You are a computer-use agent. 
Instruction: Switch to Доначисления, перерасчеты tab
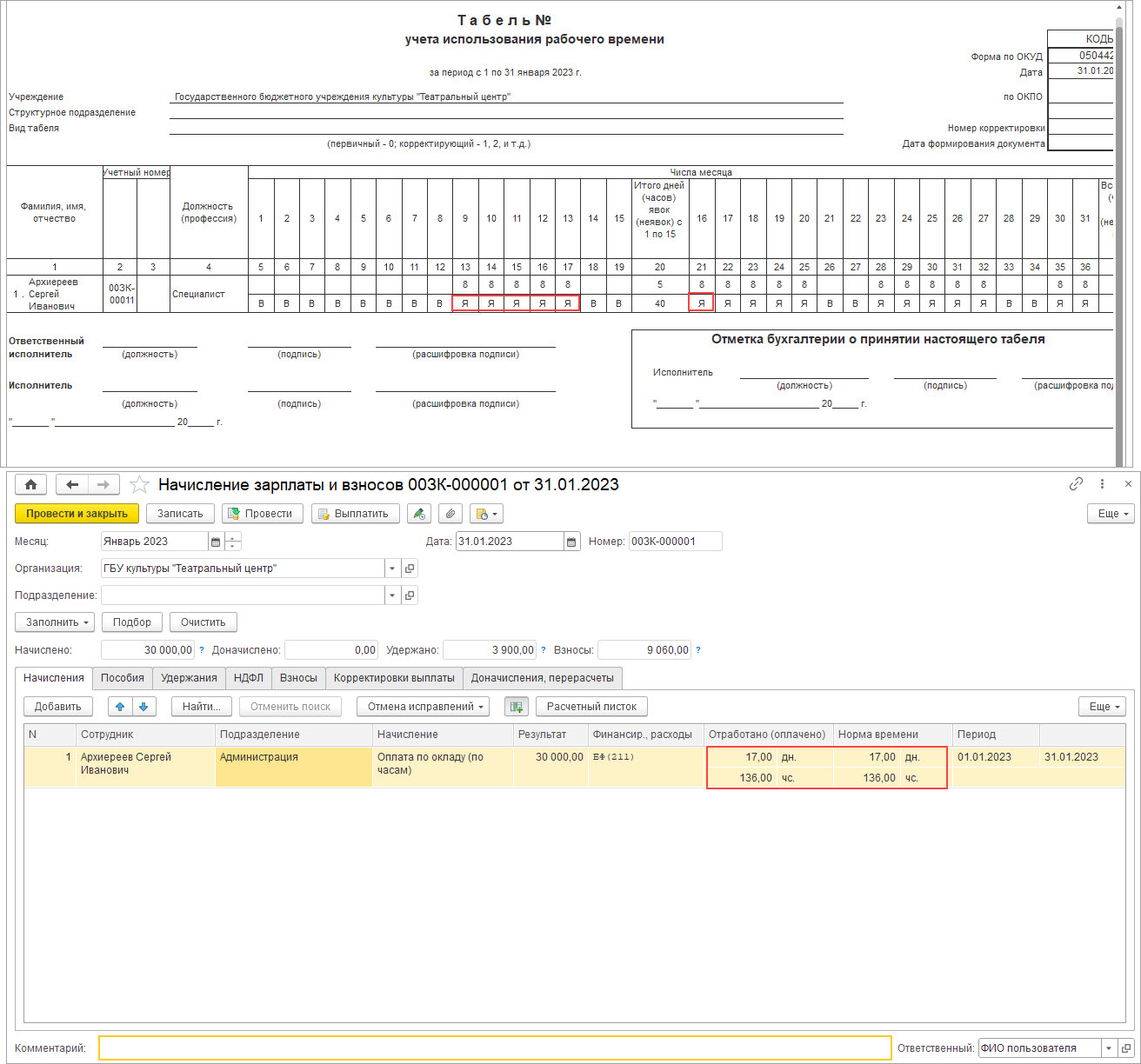coord(543,678)
